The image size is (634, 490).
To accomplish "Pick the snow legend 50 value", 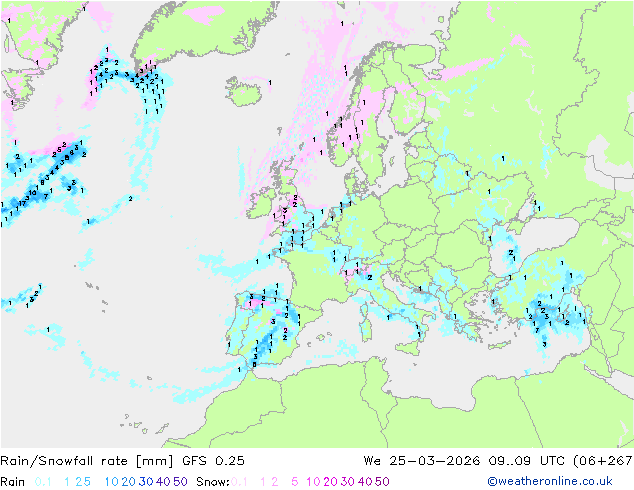I will 382,482.
